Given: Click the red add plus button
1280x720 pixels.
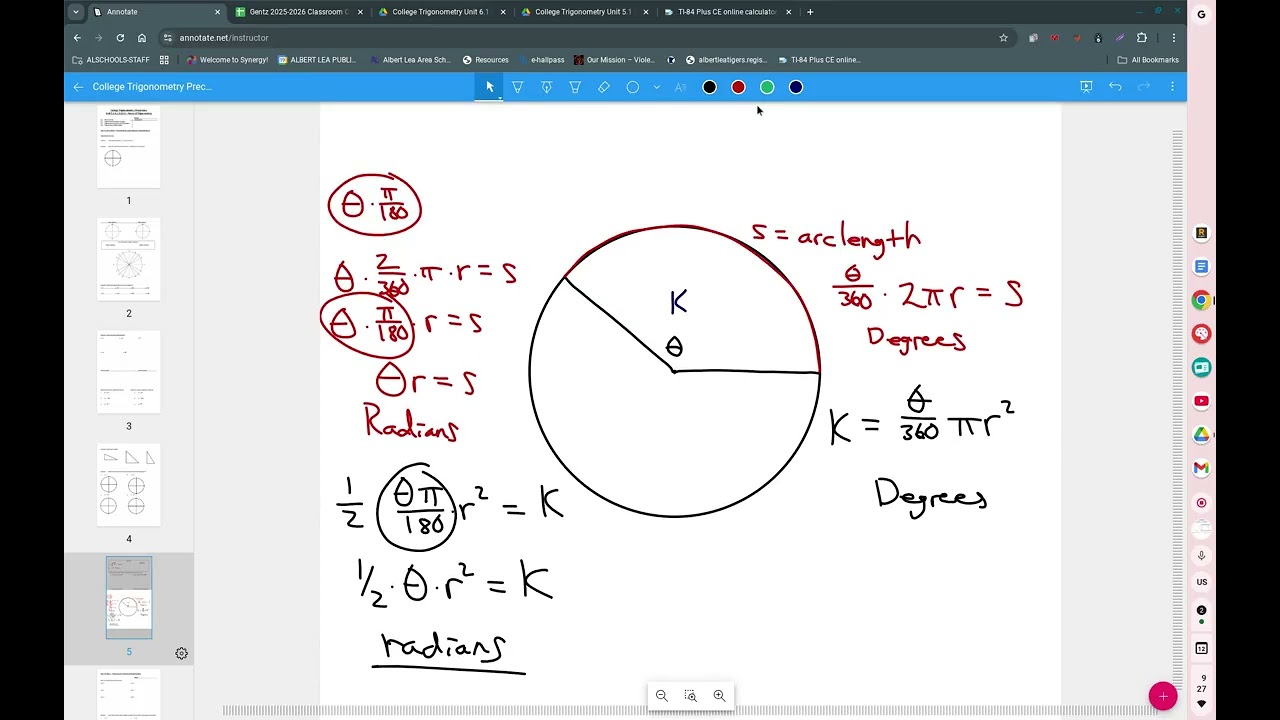Looking at the screenshot, I should 1163,696.
